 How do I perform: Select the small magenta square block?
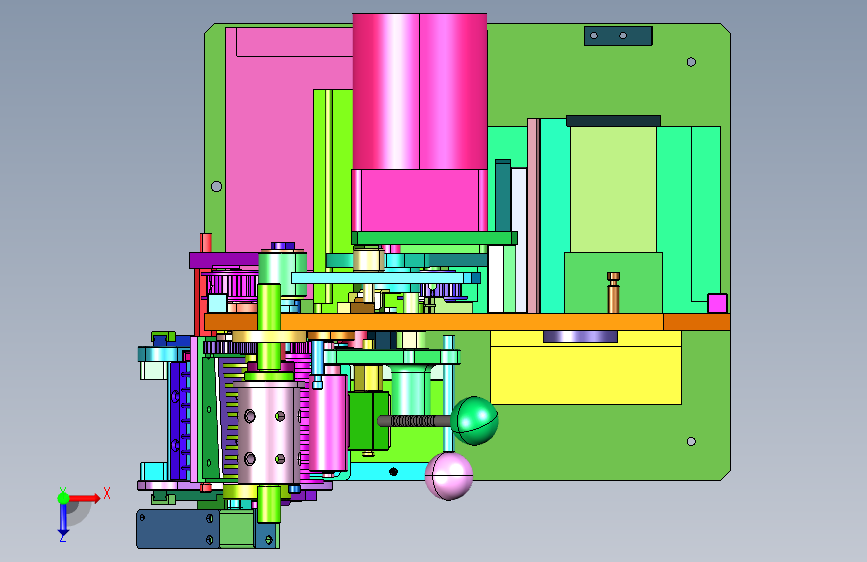717,303
